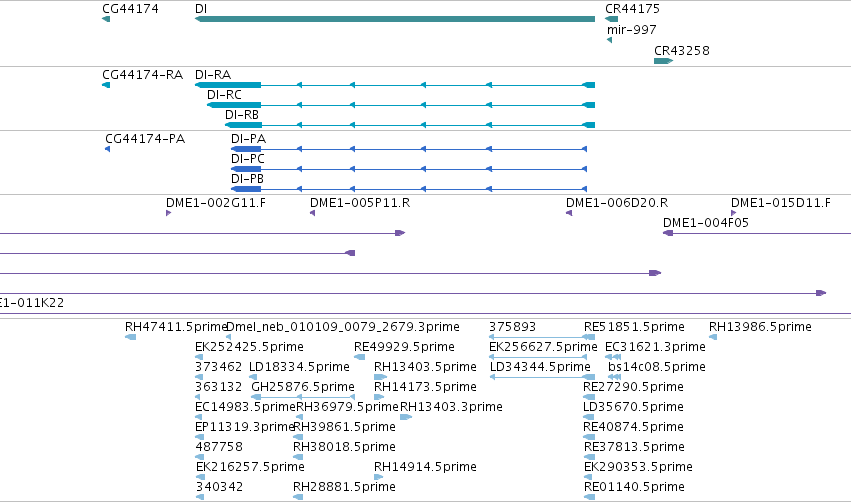This screenshot has width=851, height=502.
Task: Select the RH13403.5prime EST label
Action: click(x=425, y=367)
